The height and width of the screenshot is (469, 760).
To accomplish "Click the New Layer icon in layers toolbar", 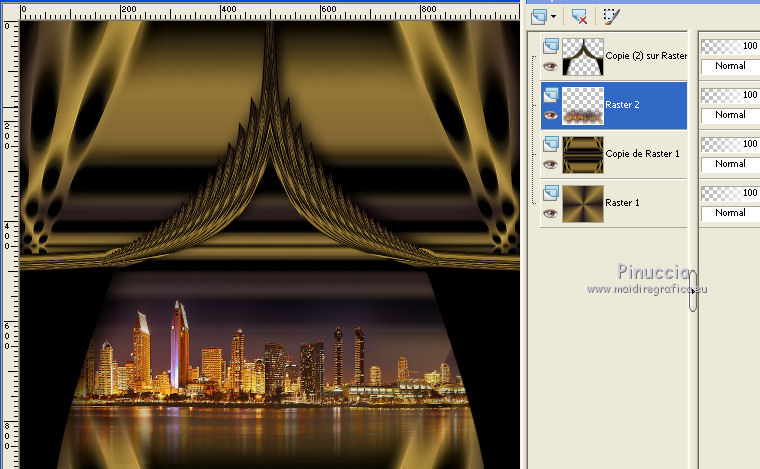I will click(x=538, y=16).
